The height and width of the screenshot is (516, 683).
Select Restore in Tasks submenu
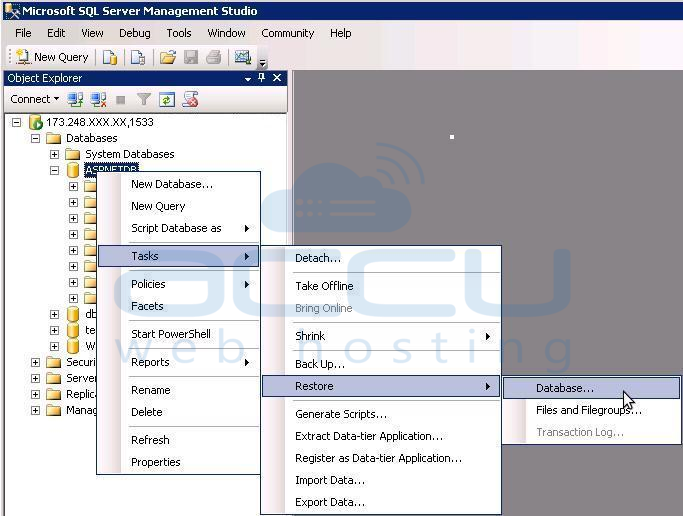(380, 386)
